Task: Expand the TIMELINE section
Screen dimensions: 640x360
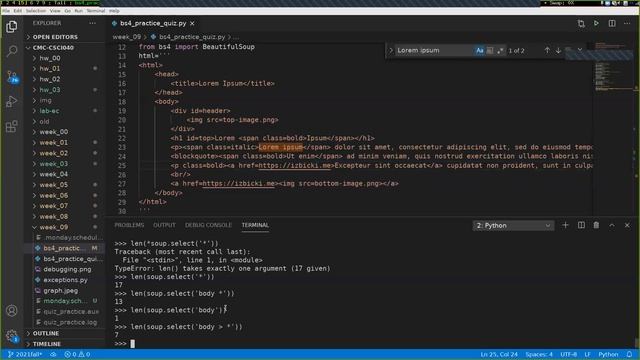Action: tap(47, 344)
